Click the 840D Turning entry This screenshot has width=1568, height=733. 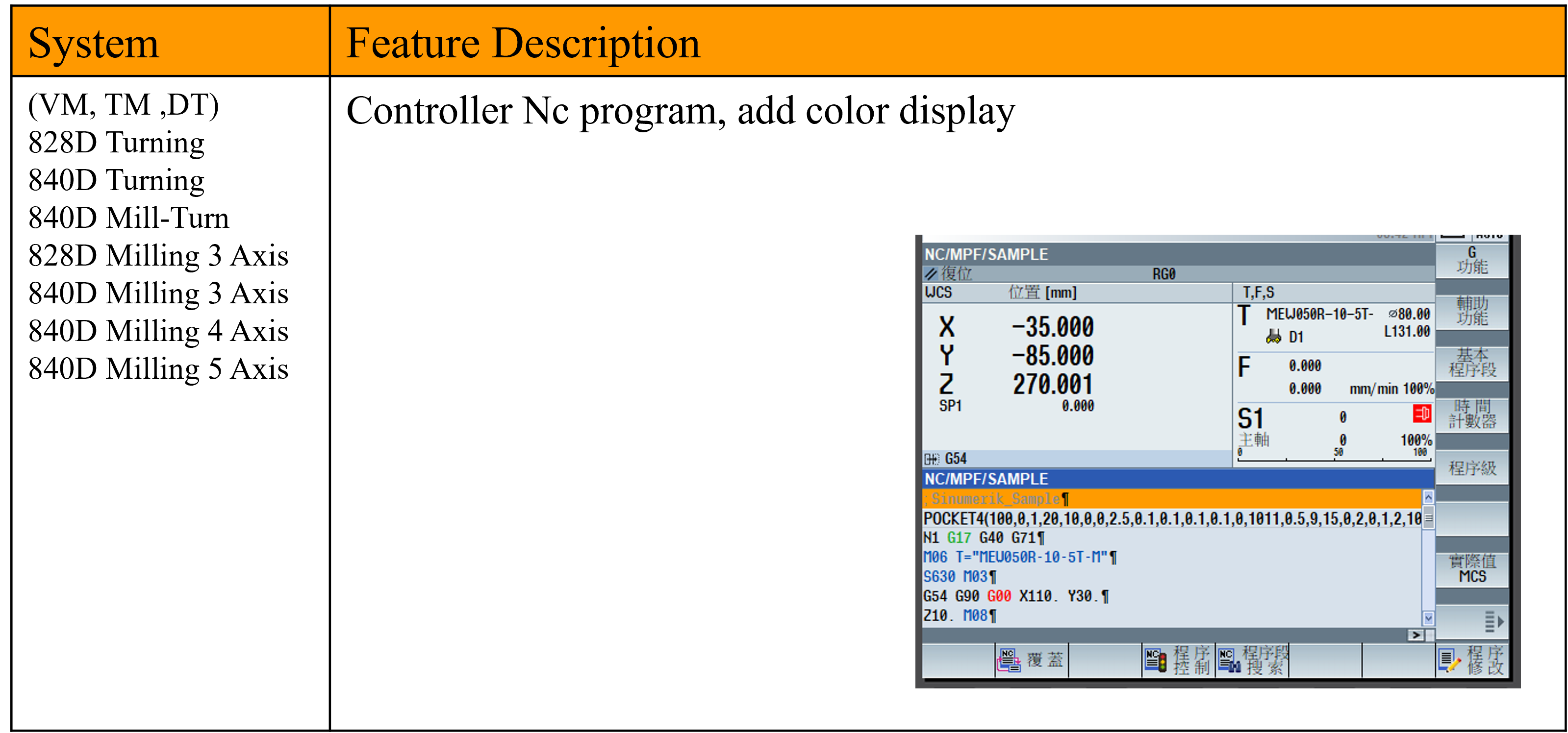116,180
